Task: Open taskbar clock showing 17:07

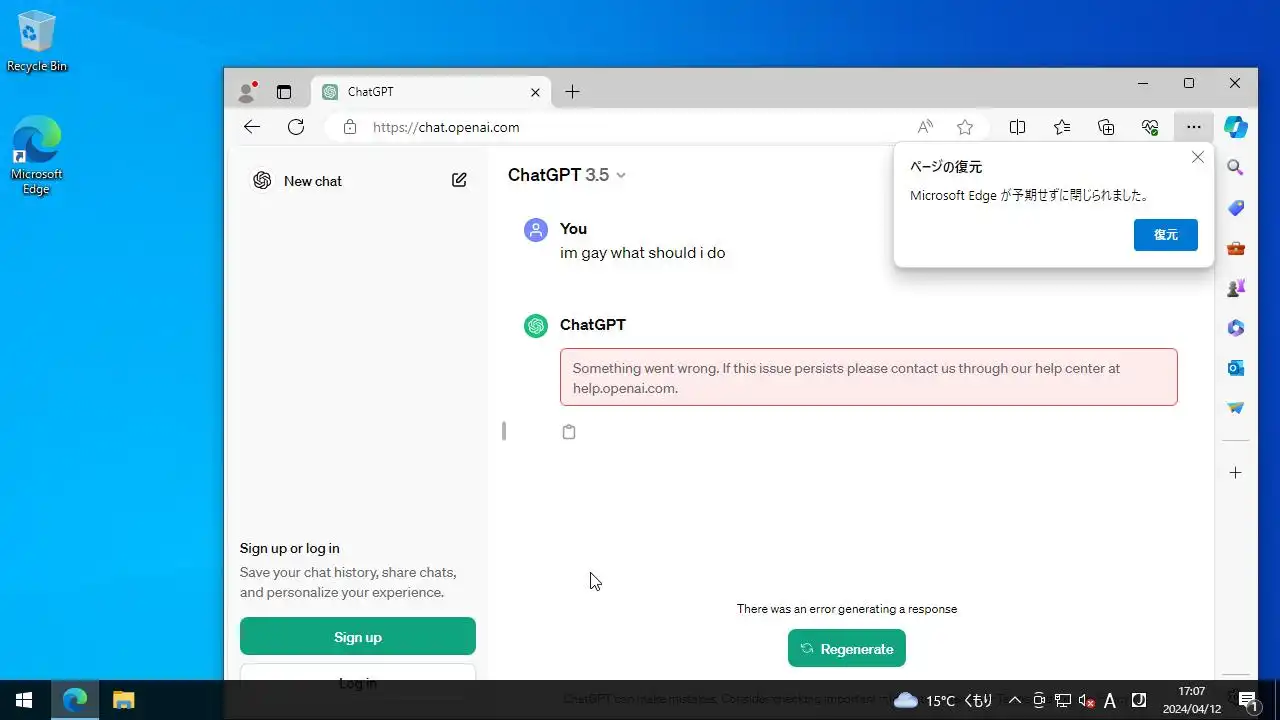Action: click(x=1192, y=700)
